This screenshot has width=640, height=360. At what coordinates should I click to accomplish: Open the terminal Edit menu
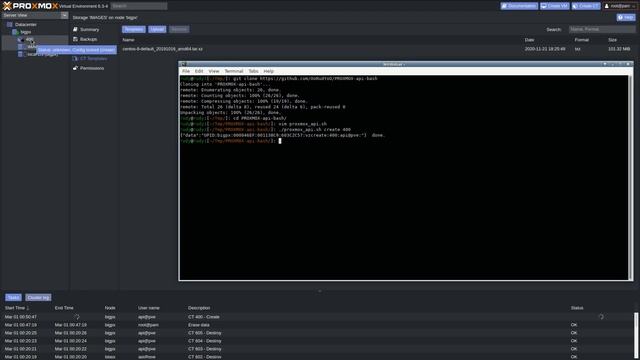(x=199, y=71)
